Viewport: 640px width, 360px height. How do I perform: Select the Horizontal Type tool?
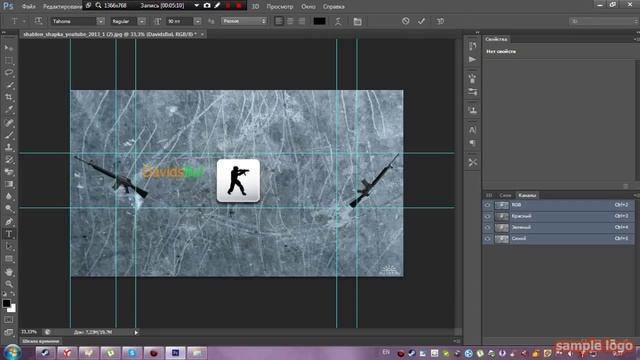pyautogui.click(x=9, y=234)
